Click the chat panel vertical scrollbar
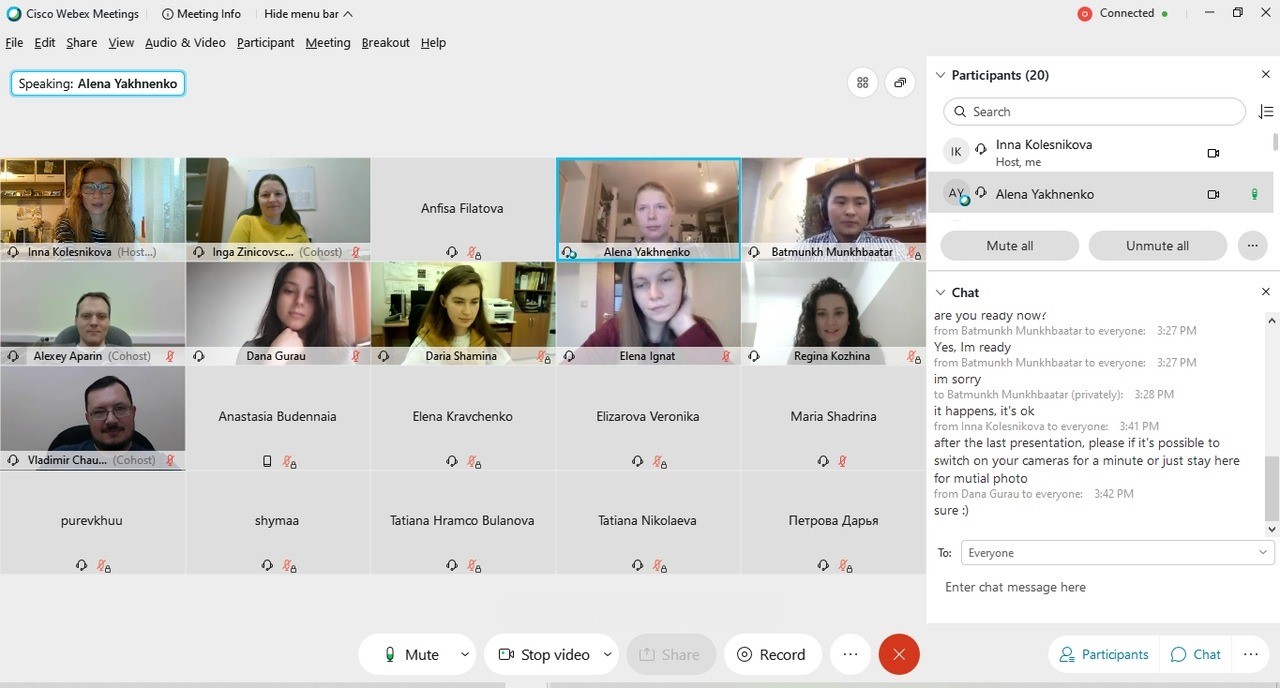The width and height of the screenshot is (1280, 688). pos(1272,420)
